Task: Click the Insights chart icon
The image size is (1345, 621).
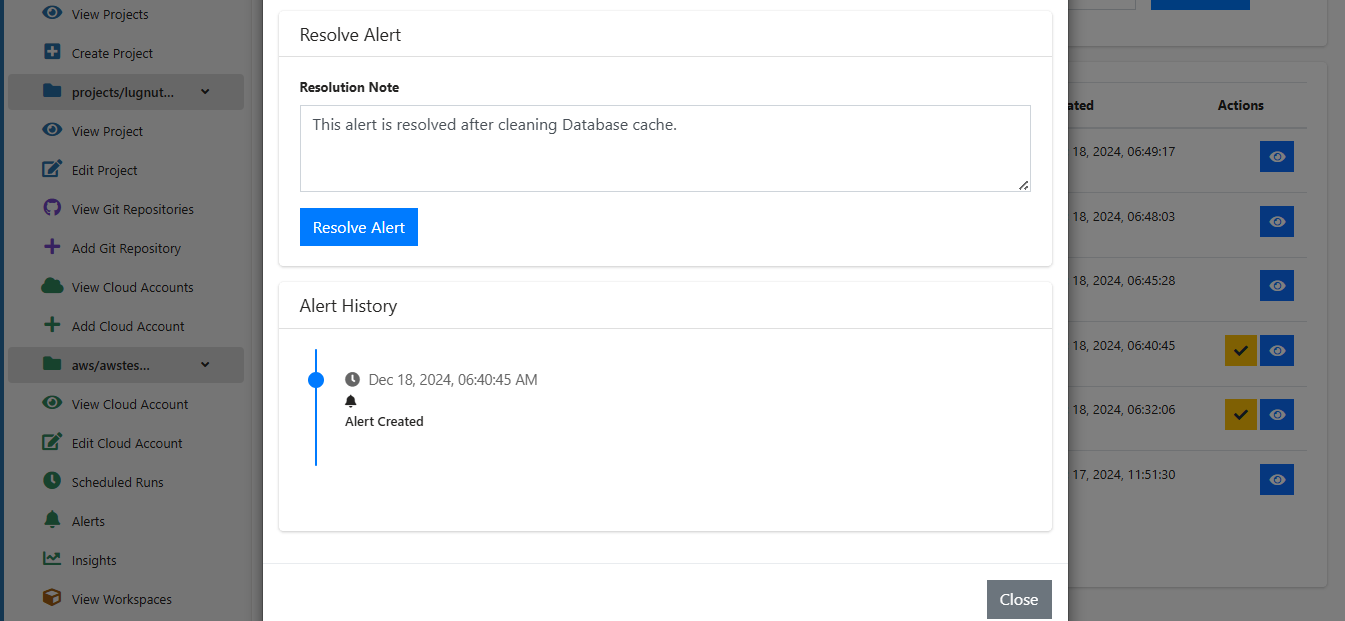Action: point(53,560)
